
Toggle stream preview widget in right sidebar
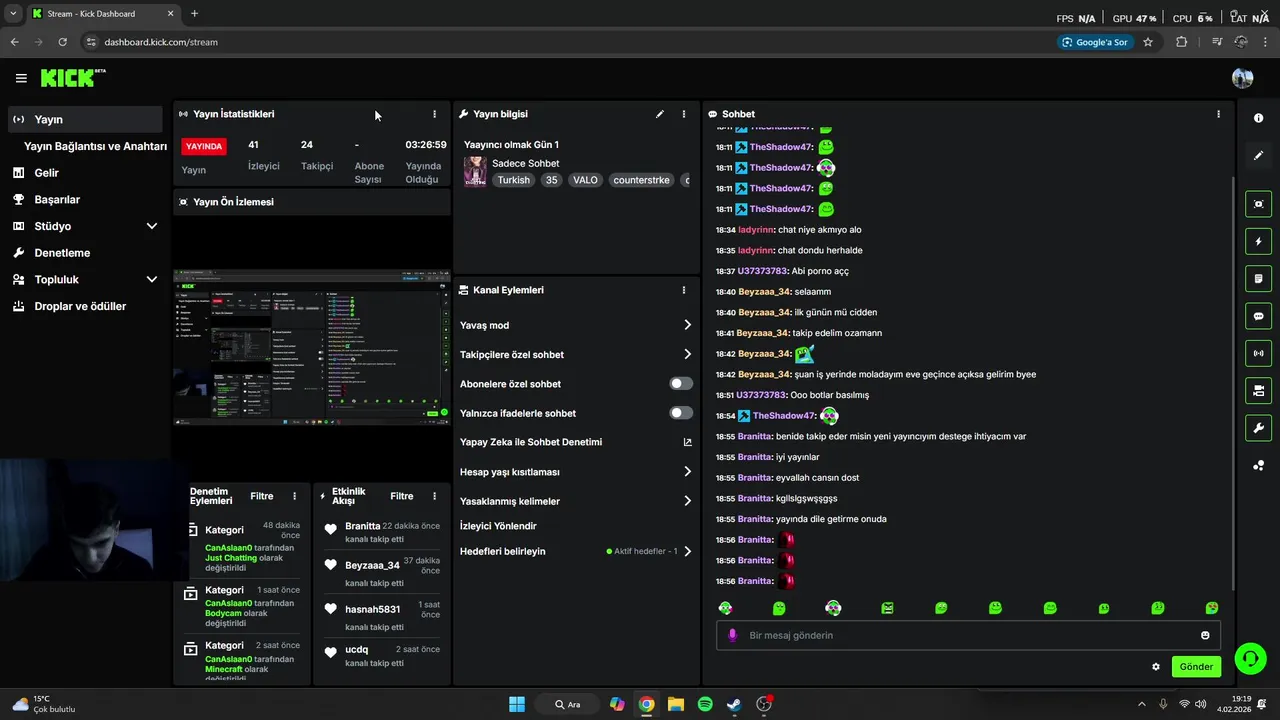click(1258, 204)
